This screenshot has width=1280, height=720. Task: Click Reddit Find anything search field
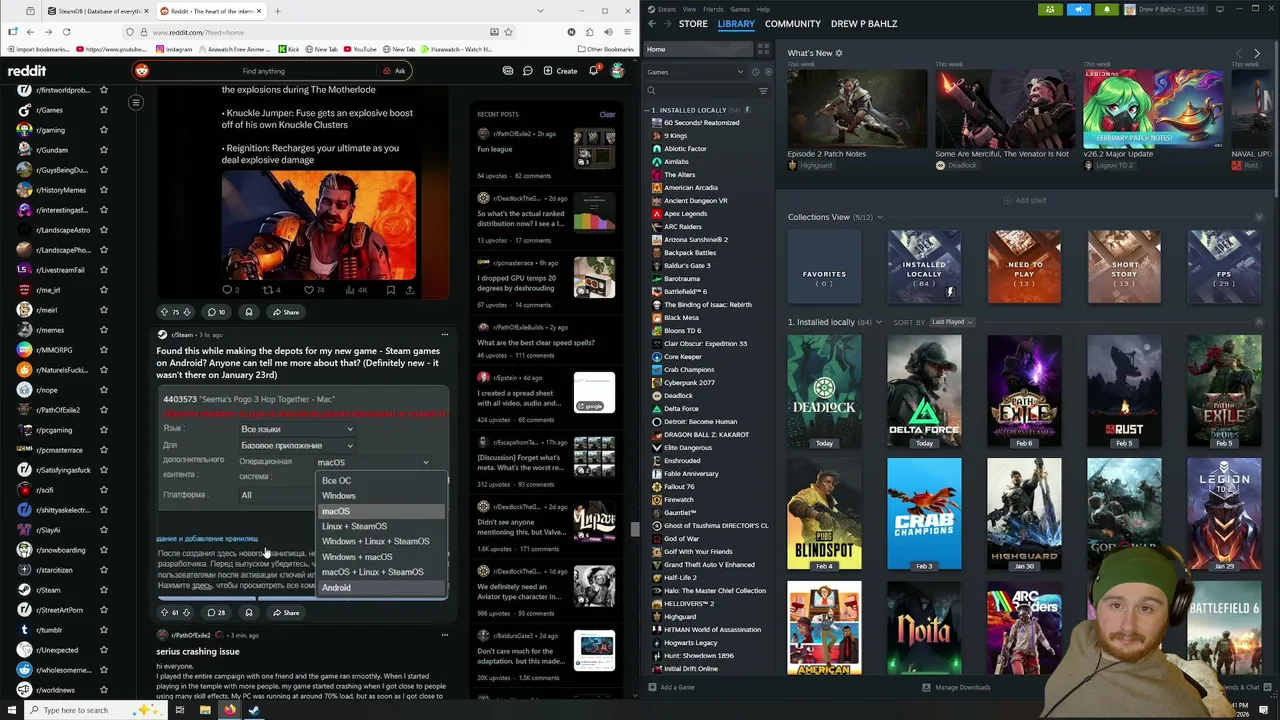[x=265, y=71]
